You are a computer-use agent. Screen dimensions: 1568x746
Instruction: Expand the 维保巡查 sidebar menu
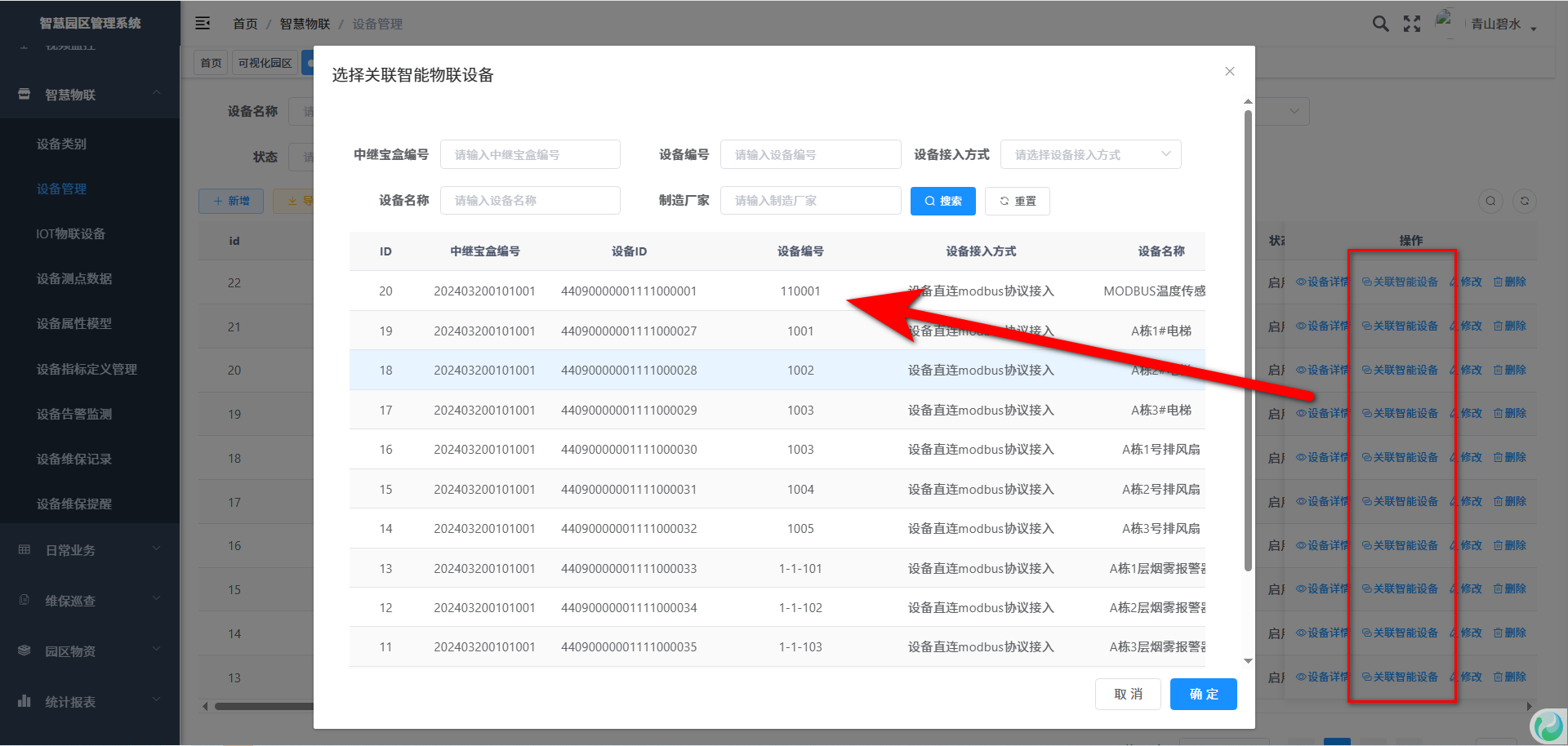[x=90, y=601]
